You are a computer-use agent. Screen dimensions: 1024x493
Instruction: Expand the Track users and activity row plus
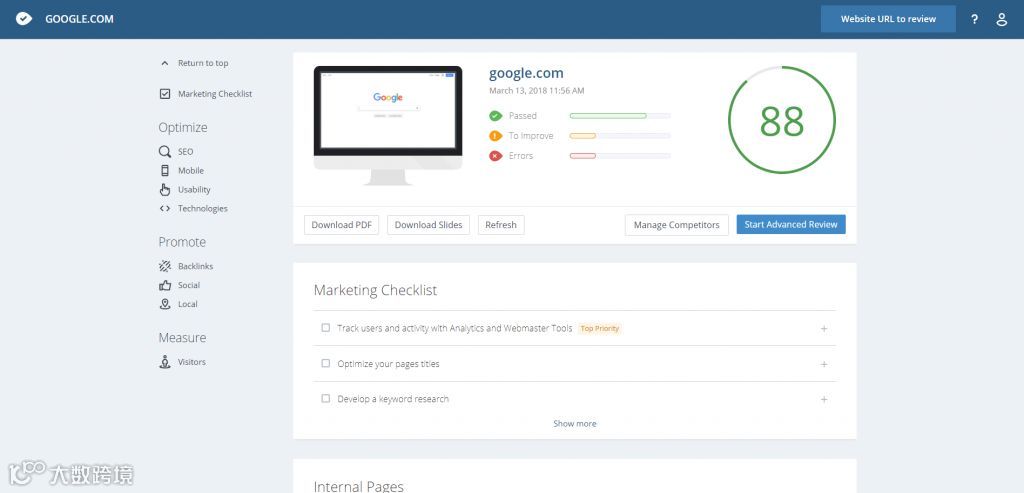coord(824,328)
